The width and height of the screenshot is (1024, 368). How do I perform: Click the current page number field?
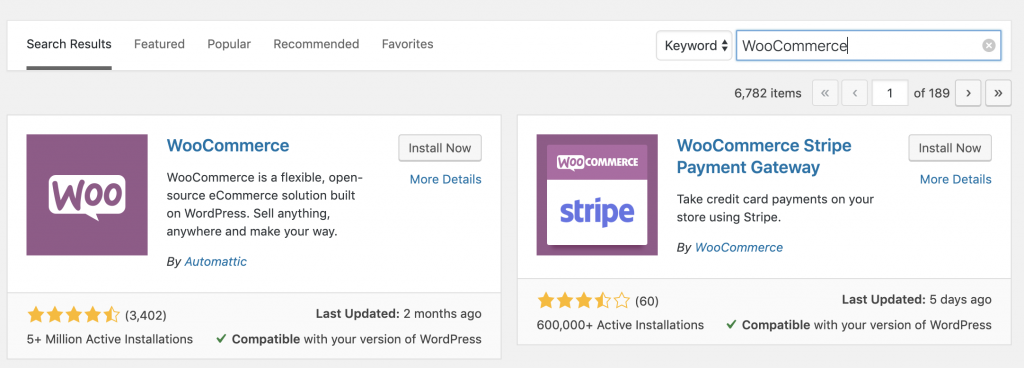[x=890, y=93]
